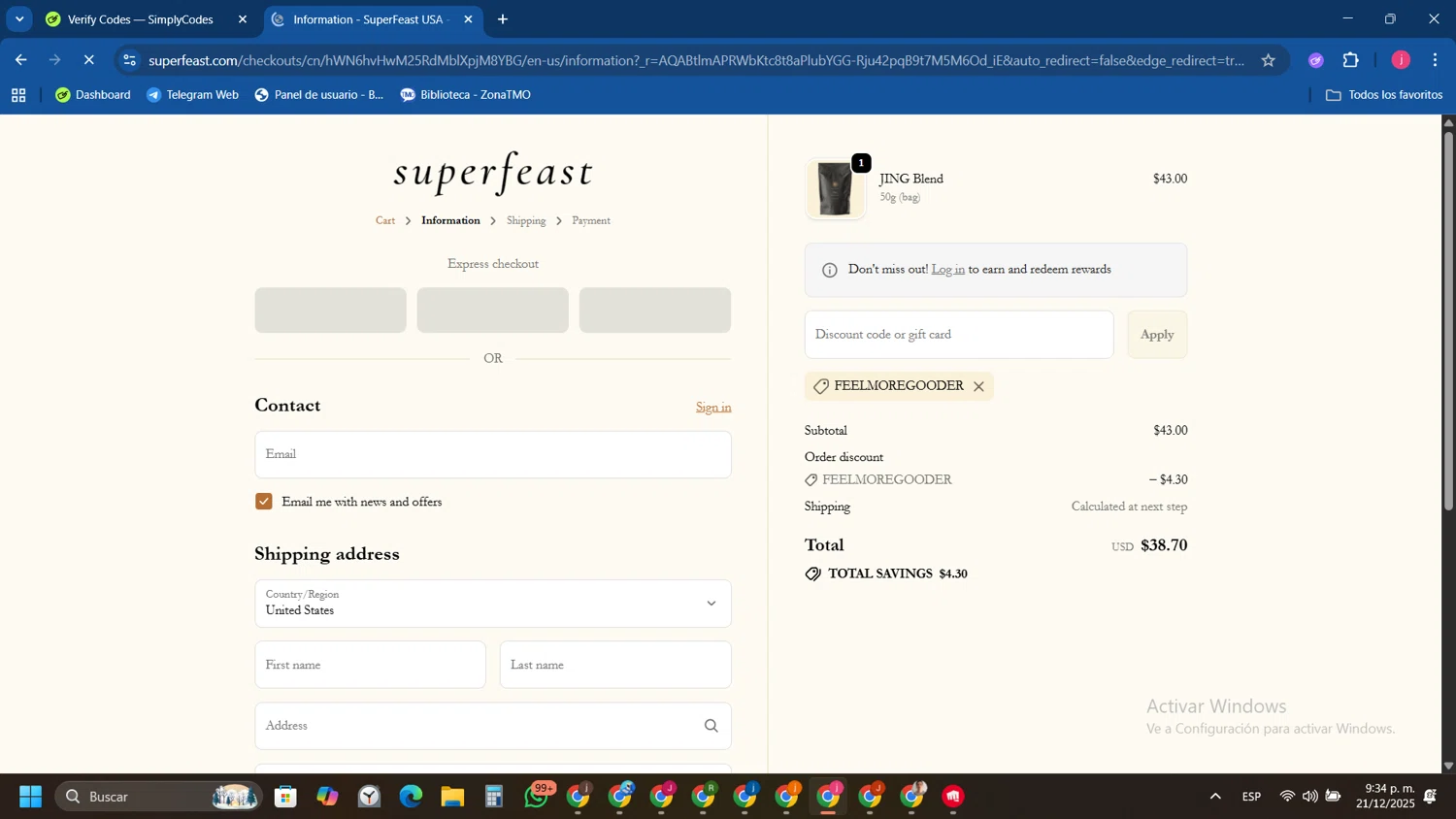1456x819 pixels.
Task: Open the Dashboard bookmark
Action: click(93, 95)
